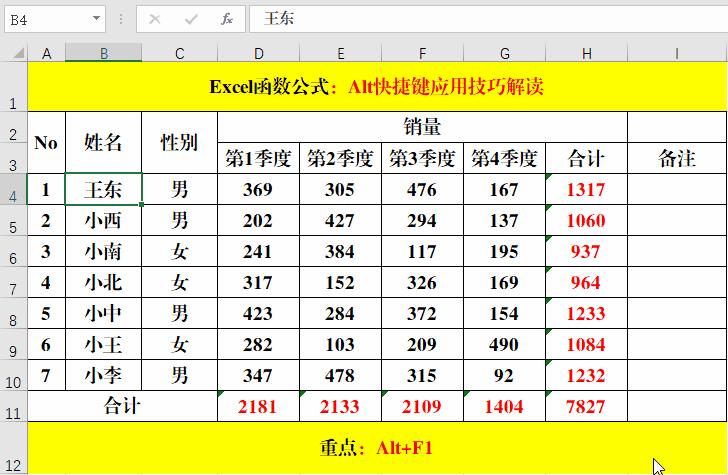Select column B header
728x475 pixels.
coord(104,53)
